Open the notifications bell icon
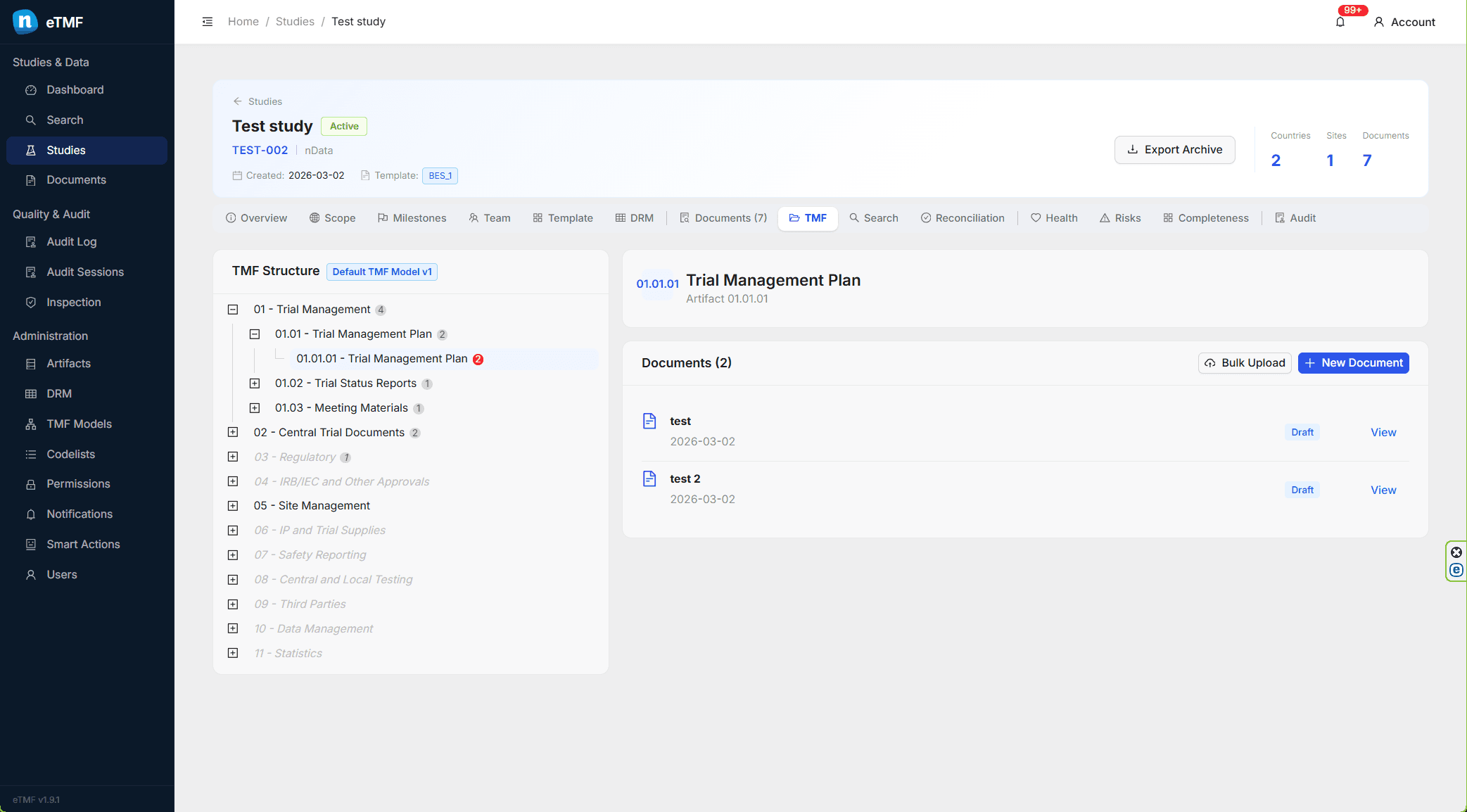Image resolution: width=1467 pixels, height=812 pixels. coord(1340,22)
